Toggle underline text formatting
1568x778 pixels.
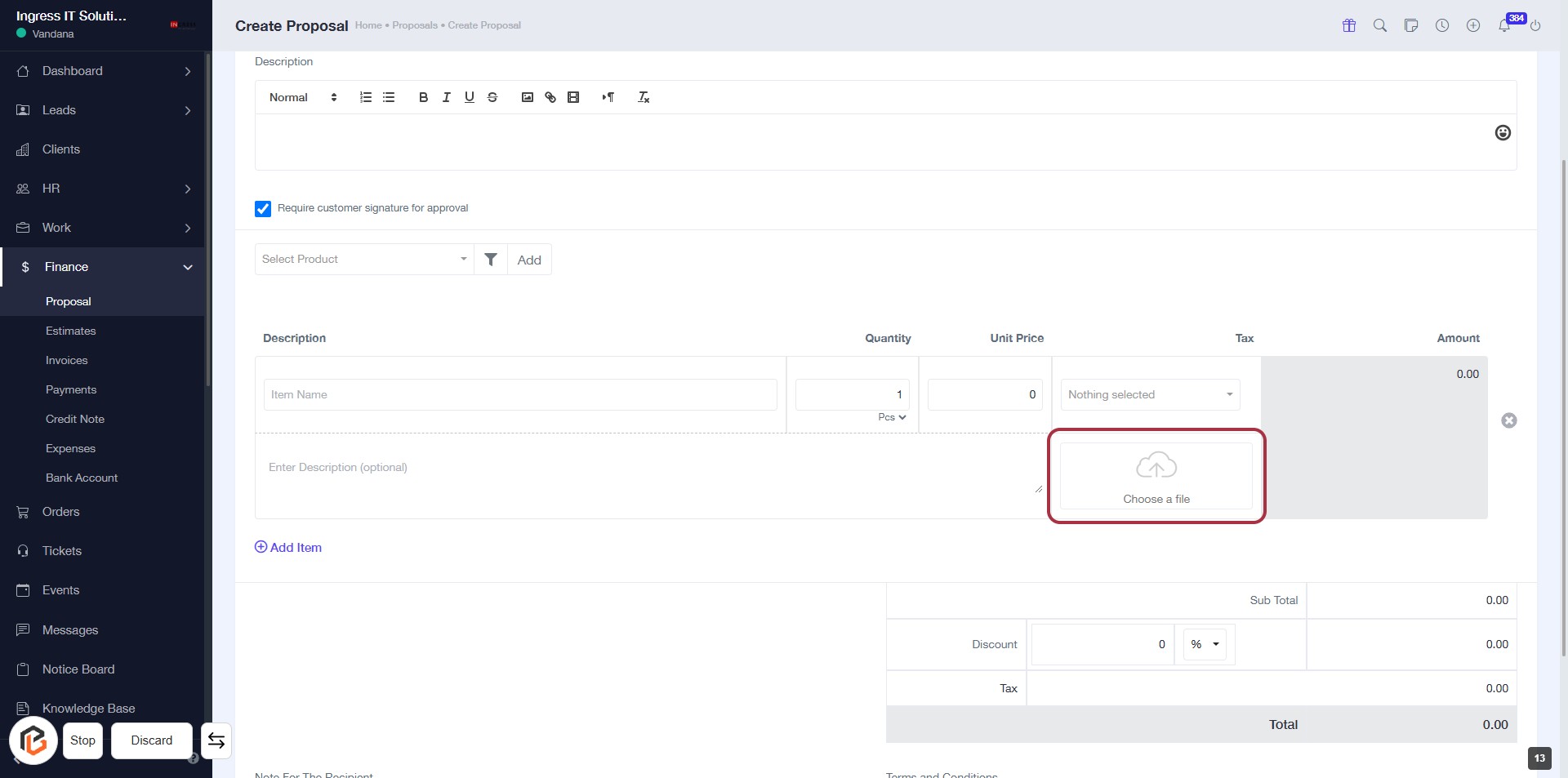tap(469, 97)
